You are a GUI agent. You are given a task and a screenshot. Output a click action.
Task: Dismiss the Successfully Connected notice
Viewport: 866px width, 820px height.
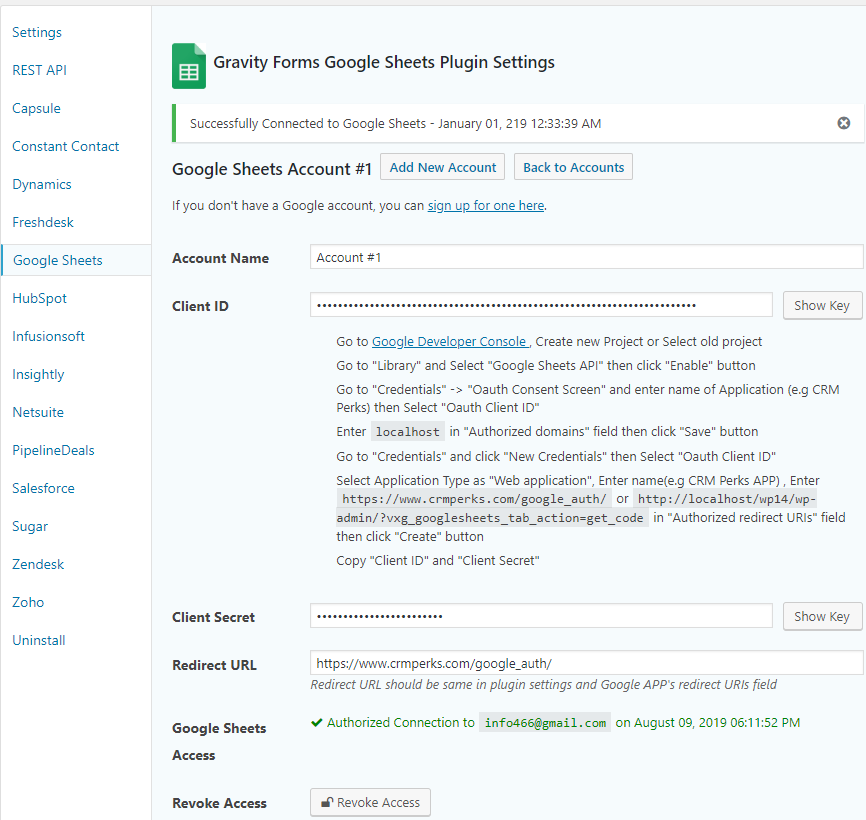click(x=843, y=123)
